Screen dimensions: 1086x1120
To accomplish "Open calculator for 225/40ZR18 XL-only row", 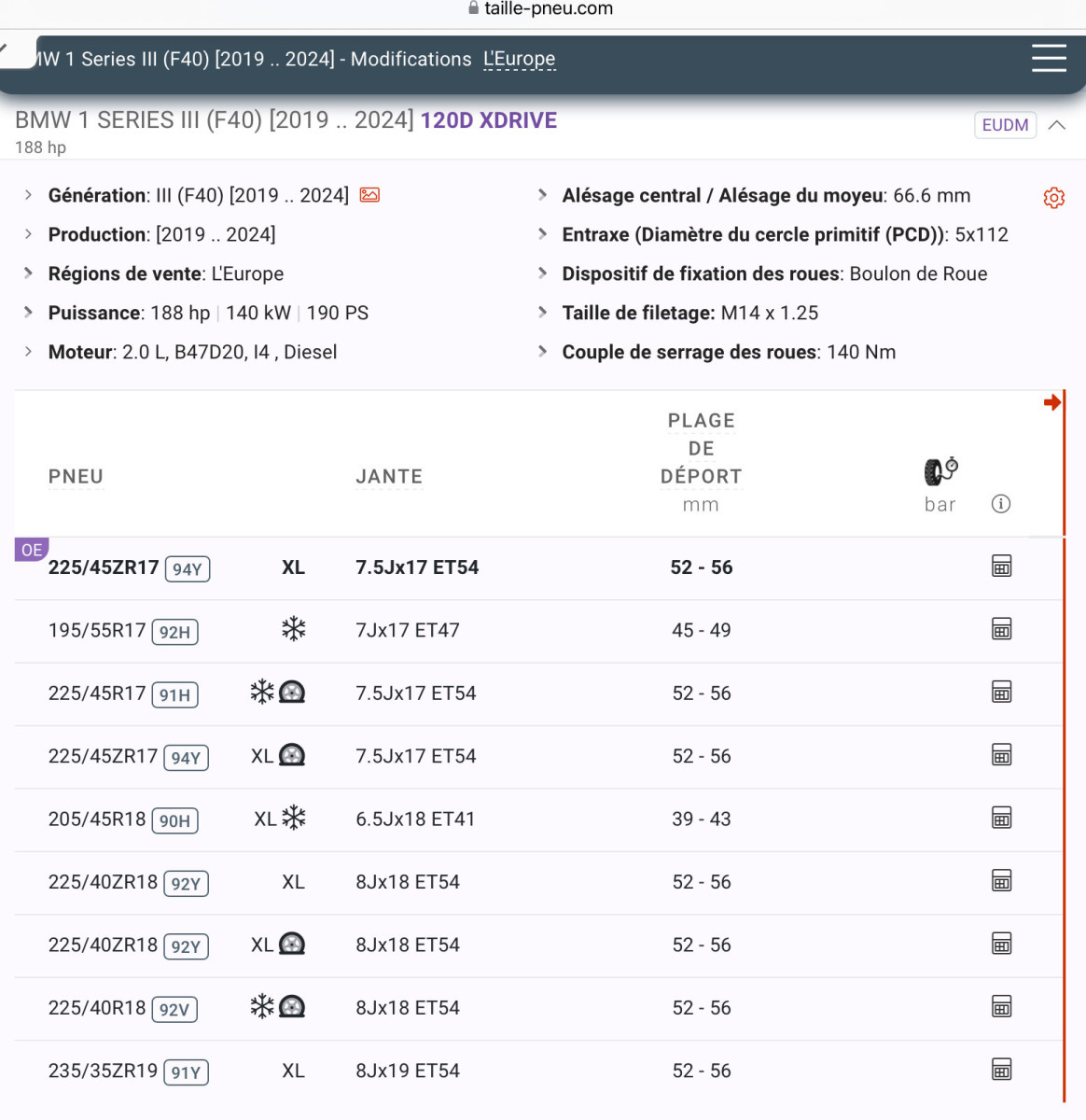I will click(1002, 881).
